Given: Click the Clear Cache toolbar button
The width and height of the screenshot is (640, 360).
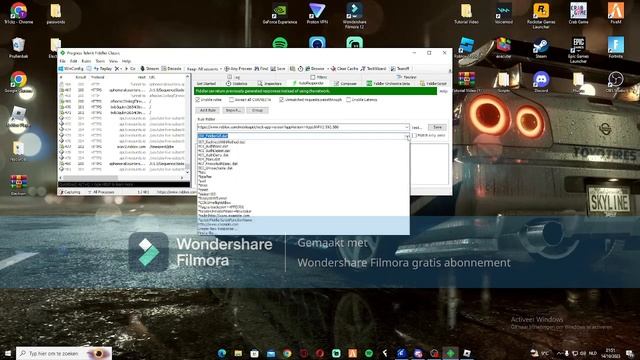Looking at the screenshot, I should 344,69.
